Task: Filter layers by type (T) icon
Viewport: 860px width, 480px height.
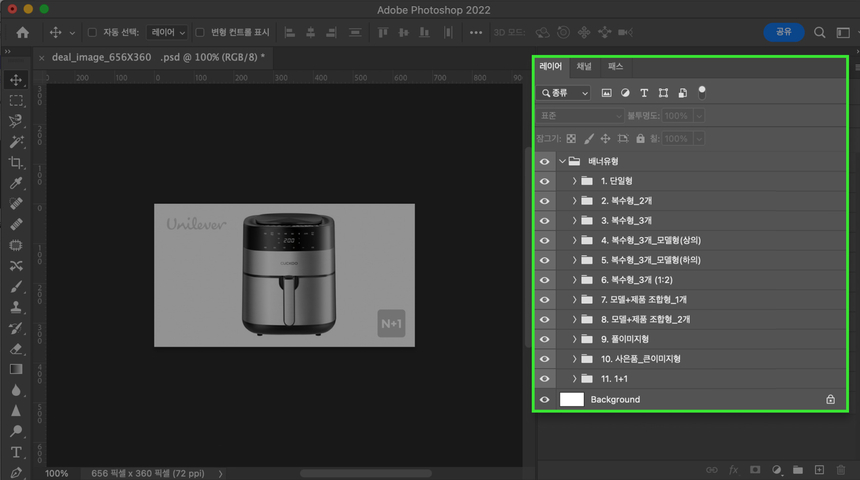Action: tap(644, 93)
